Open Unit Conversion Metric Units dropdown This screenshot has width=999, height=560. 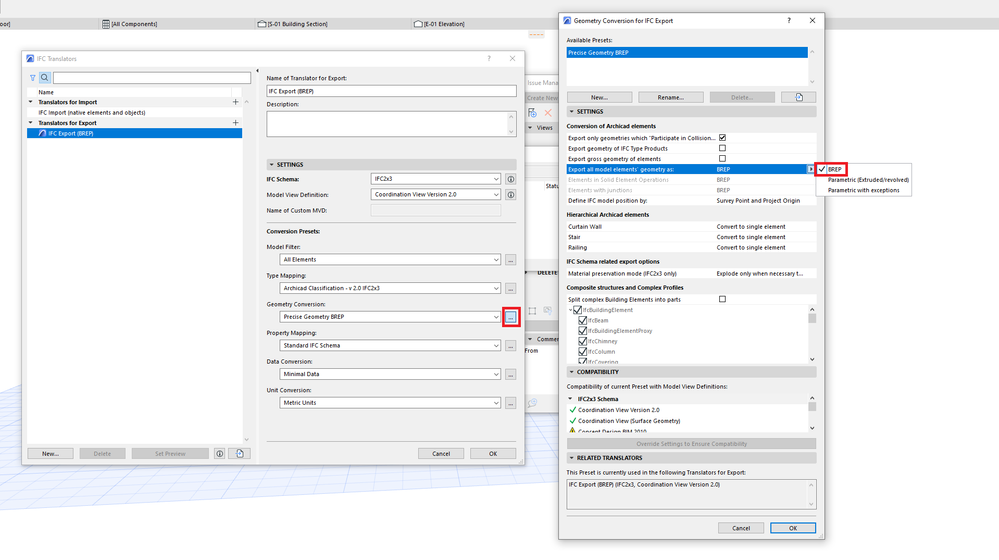tap(390, 403)
